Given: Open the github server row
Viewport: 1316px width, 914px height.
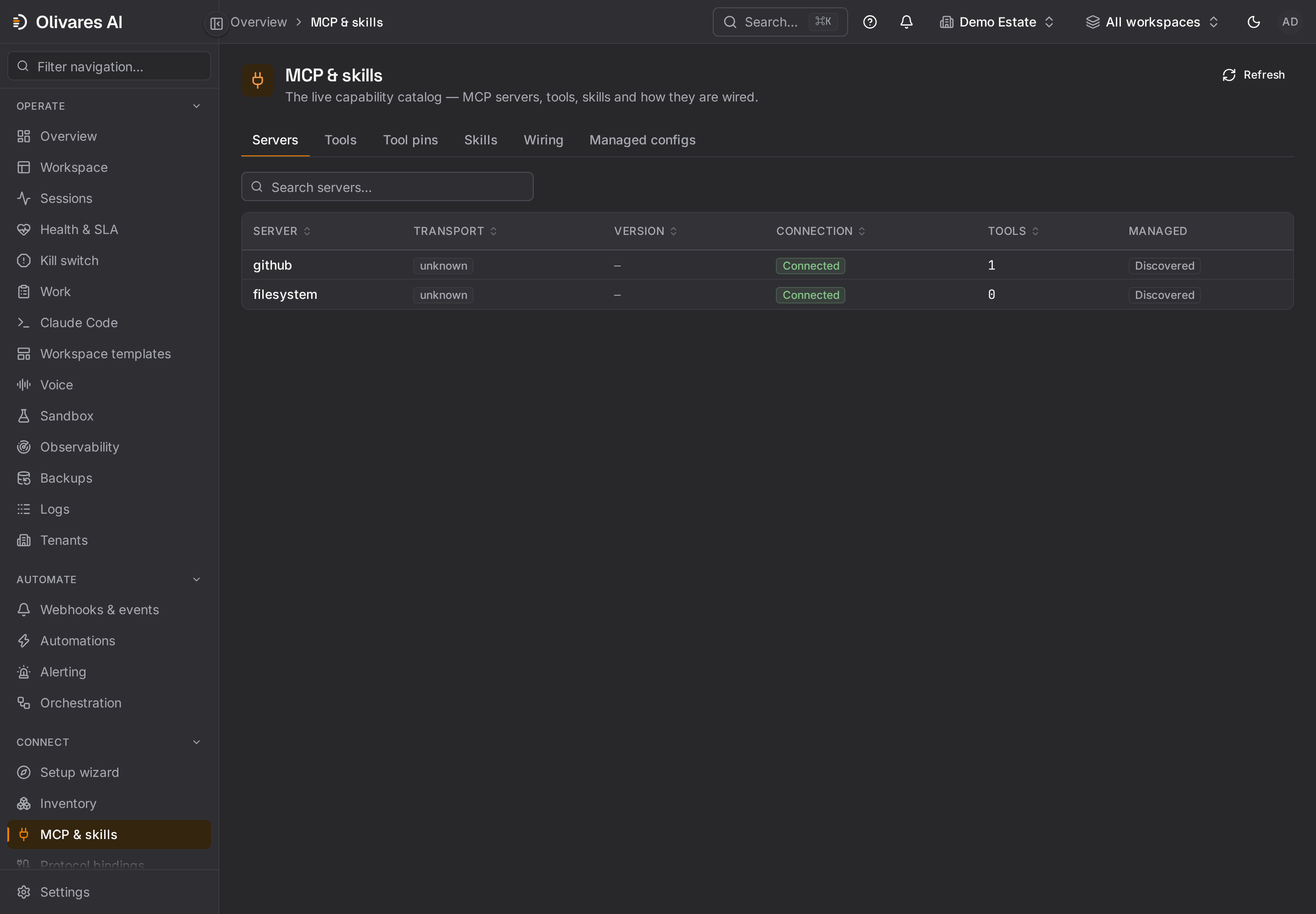Looking at the screenshot, I should (767, 265).
